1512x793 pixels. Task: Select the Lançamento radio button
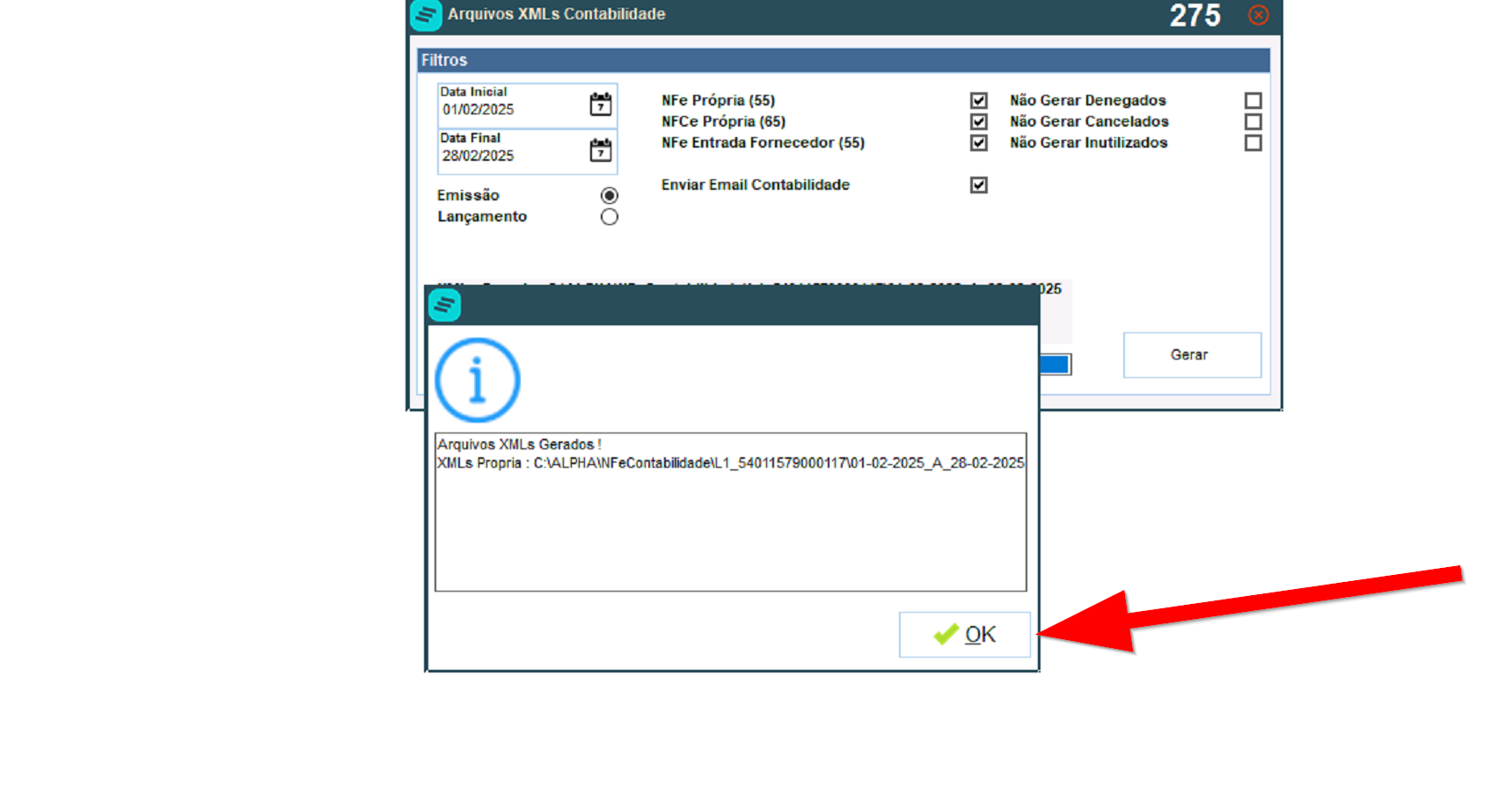coord(609,217)
